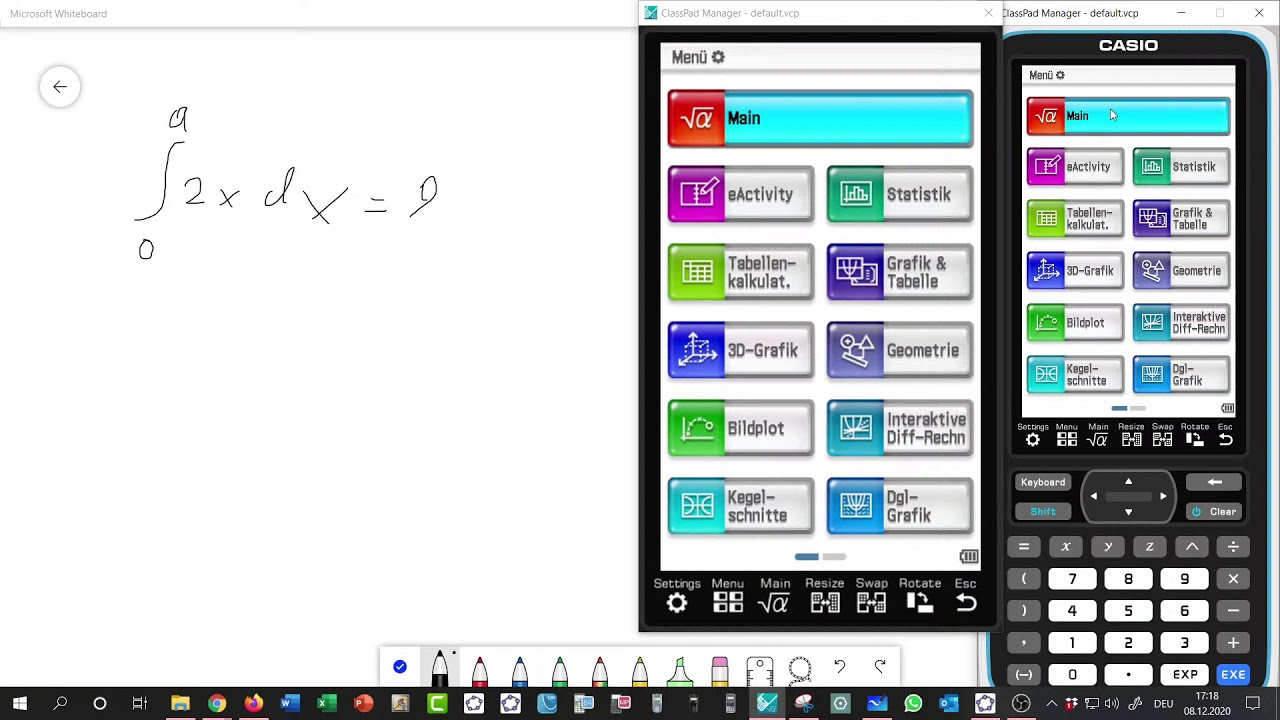This screenshot has width=1280, height=720.
Task: Open eActivity in large ClassPad menu
Action: click(x=740, y=194)
